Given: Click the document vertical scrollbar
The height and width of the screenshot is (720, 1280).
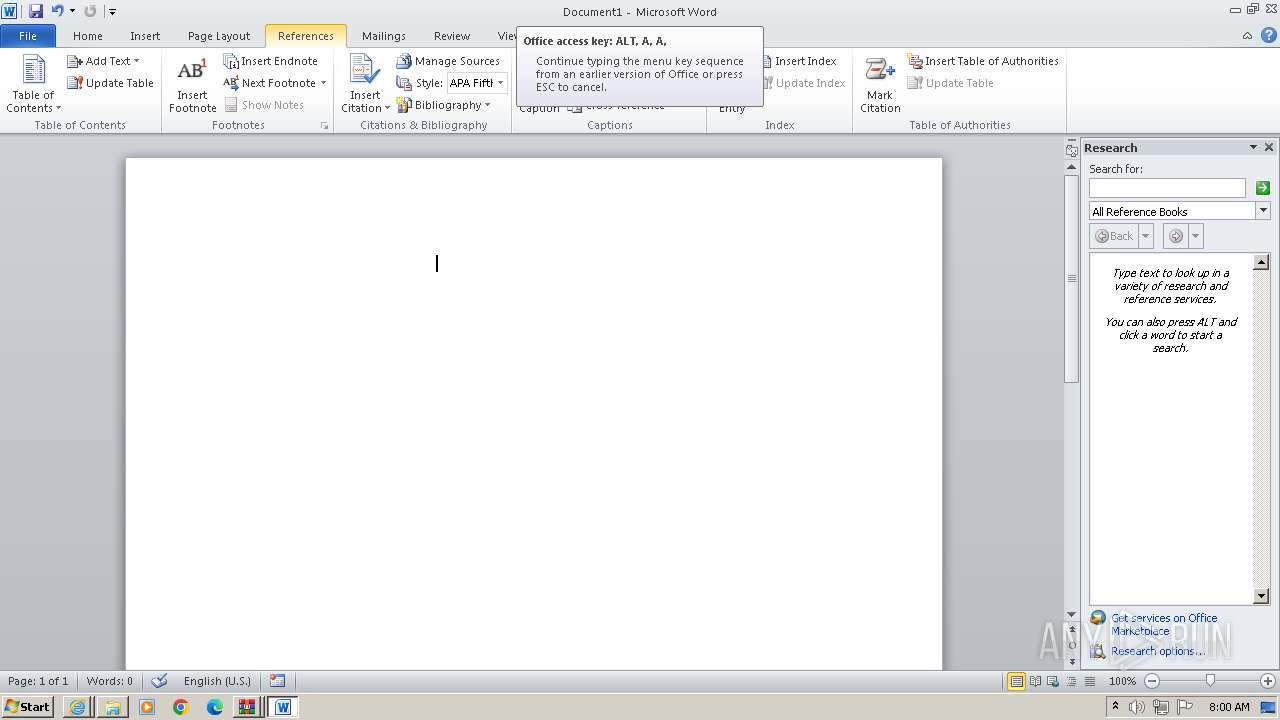Looking at the screenshot, I should (x=1072, y=278).
